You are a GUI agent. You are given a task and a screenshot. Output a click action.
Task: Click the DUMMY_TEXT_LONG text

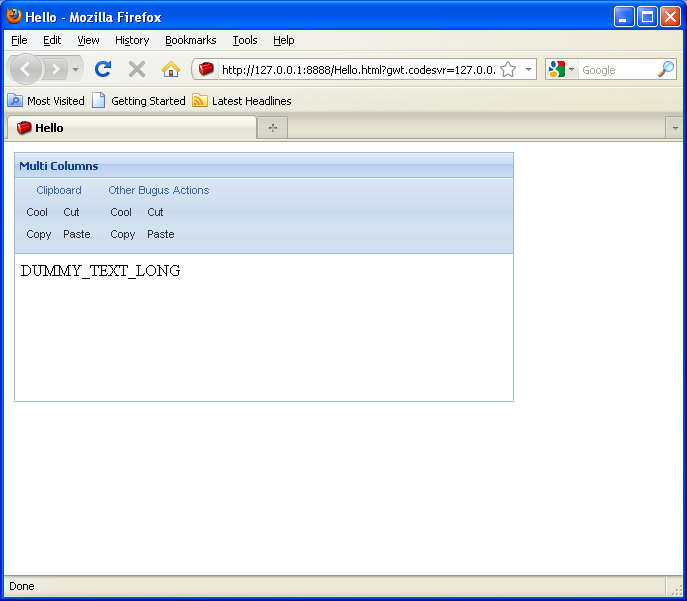(x=100, y=271)
